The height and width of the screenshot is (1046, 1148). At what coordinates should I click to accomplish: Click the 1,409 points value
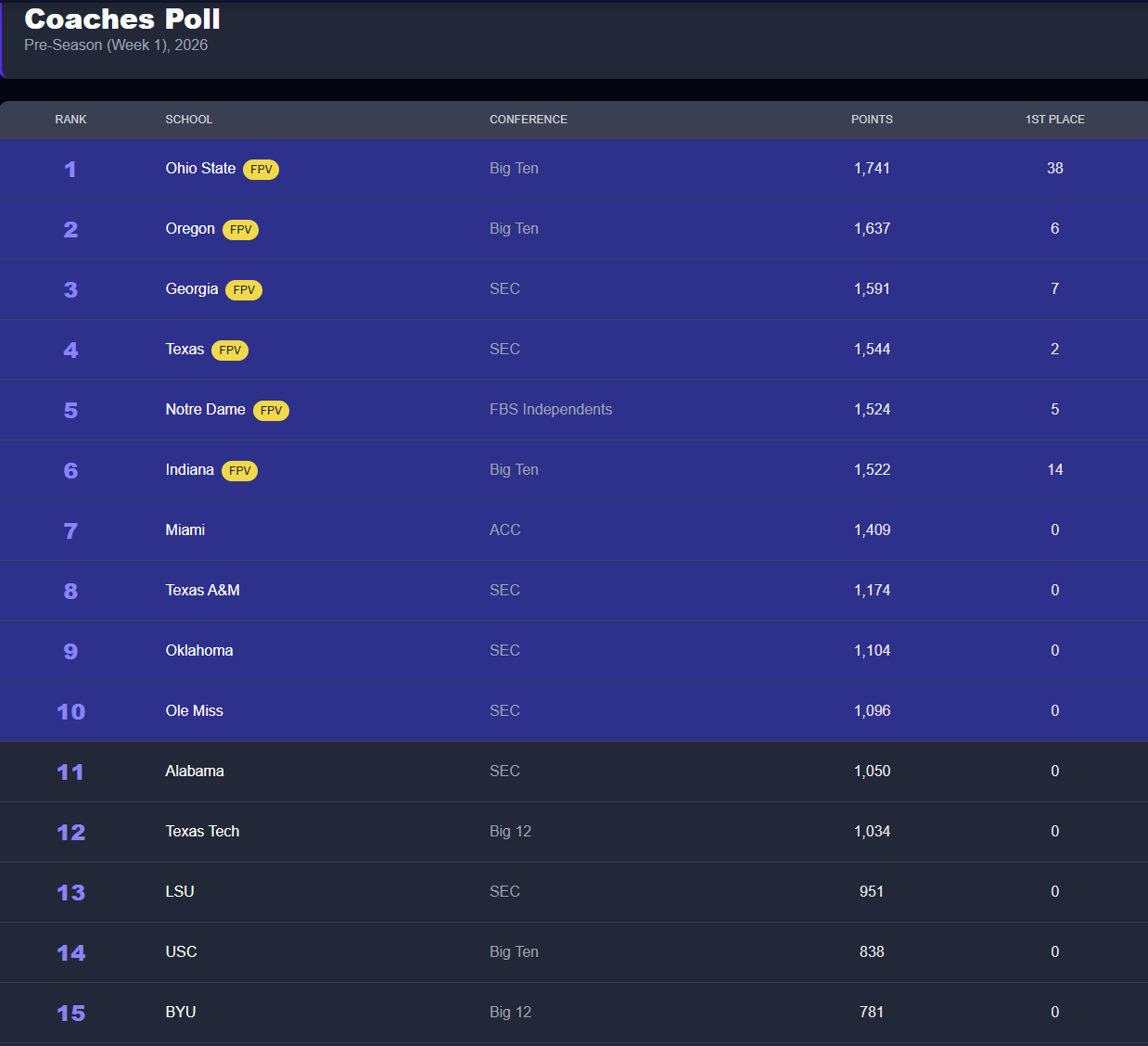(872, 529)
